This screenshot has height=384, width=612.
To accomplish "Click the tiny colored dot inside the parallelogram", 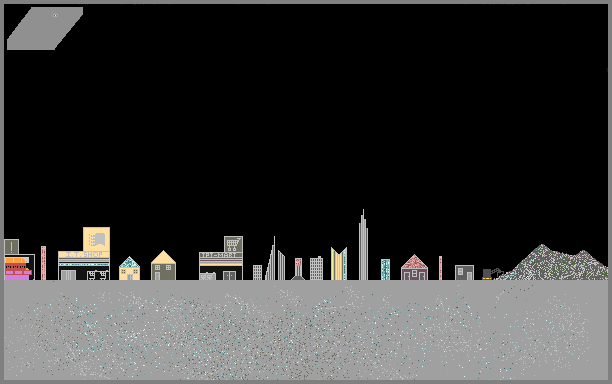I will 55,16.
